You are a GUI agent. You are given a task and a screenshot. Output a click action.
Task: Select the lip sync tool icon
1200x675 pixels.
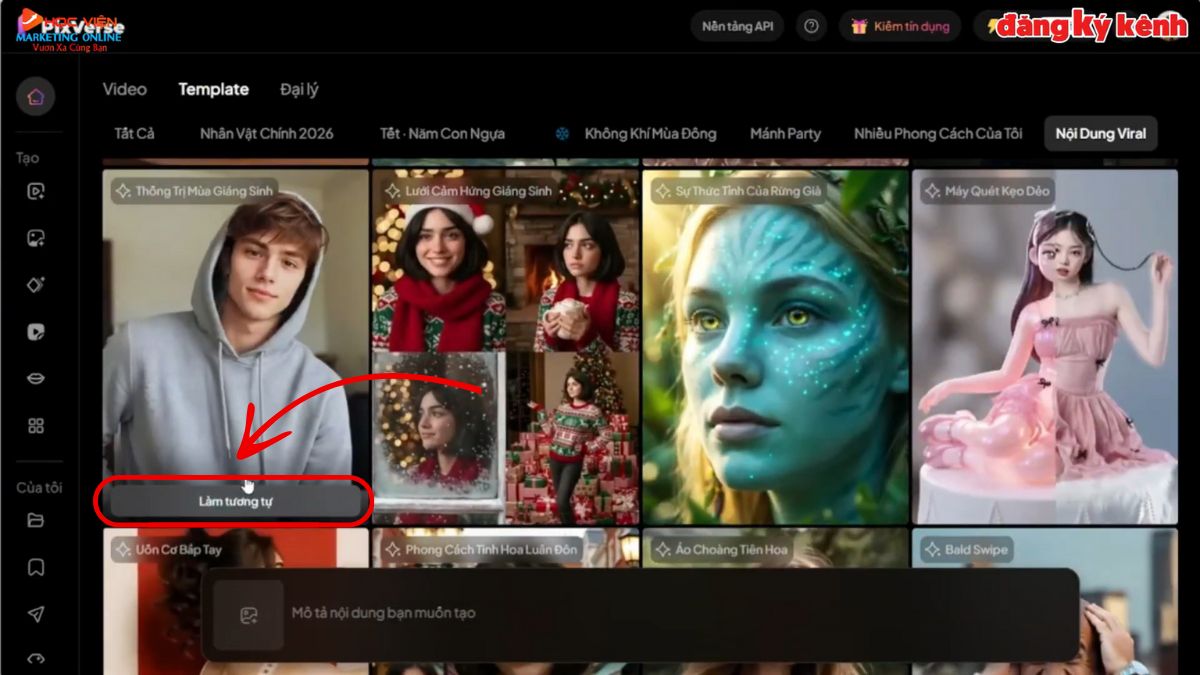tap(37, 378)
